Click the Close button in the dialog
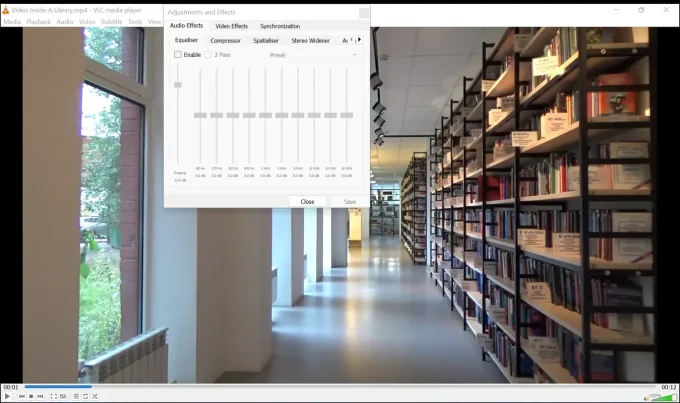Image resolution: width=680 pixels, height=403 pixels. (307, 202)
